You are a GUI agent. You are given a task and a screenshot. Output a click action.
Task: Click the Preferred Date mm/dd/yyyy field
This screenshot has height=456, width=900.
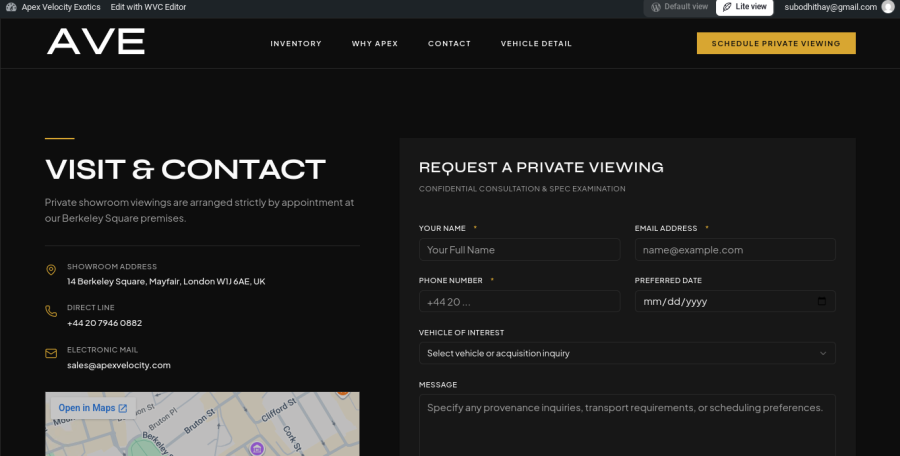point(735,302)
